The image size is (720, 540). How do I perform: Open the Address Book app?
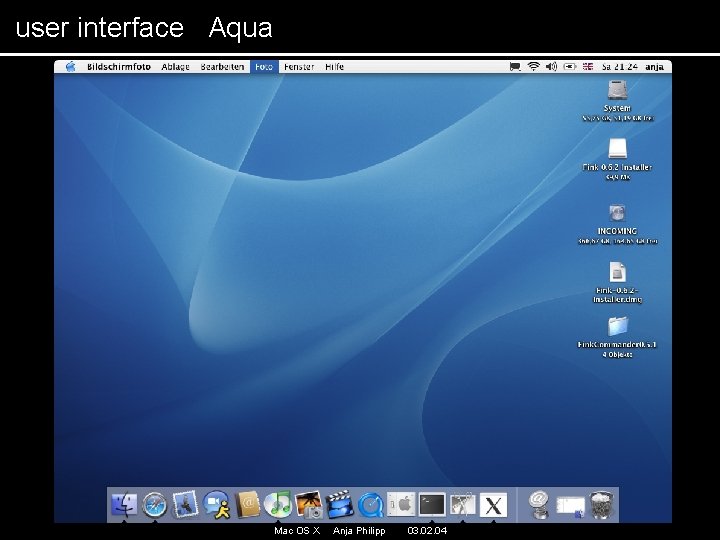(247, 503)
